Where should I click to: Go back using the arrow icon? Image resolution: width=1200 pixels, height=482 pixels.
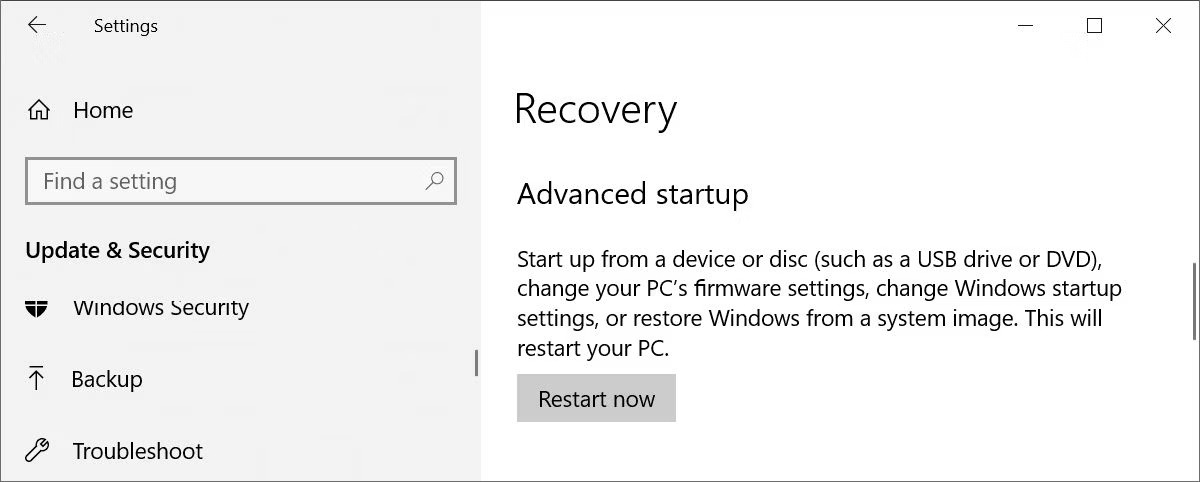37,26
